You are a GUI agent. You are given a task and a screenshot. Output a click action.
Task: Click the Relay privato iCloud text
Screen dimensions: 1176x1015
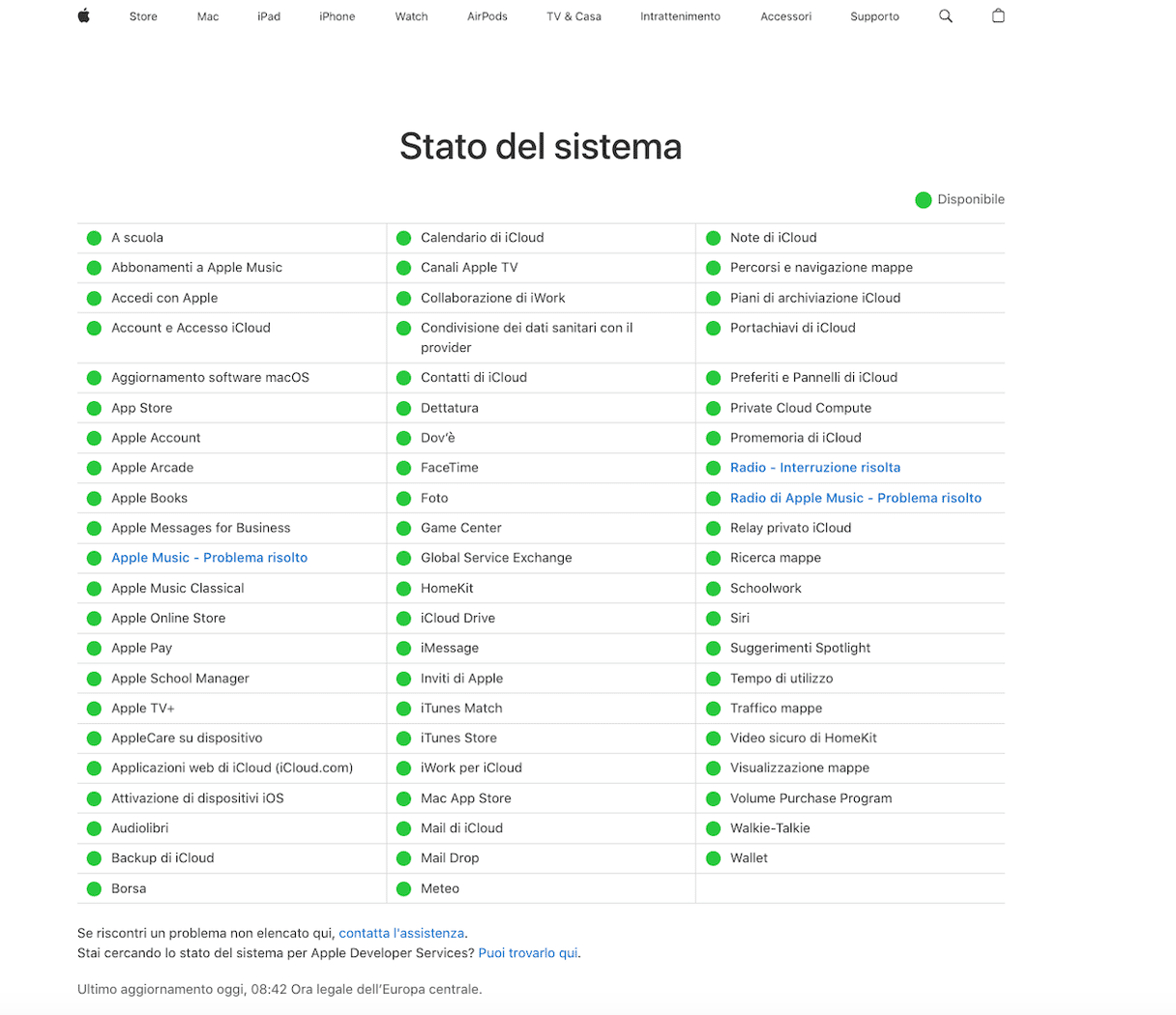click(791, 528)
